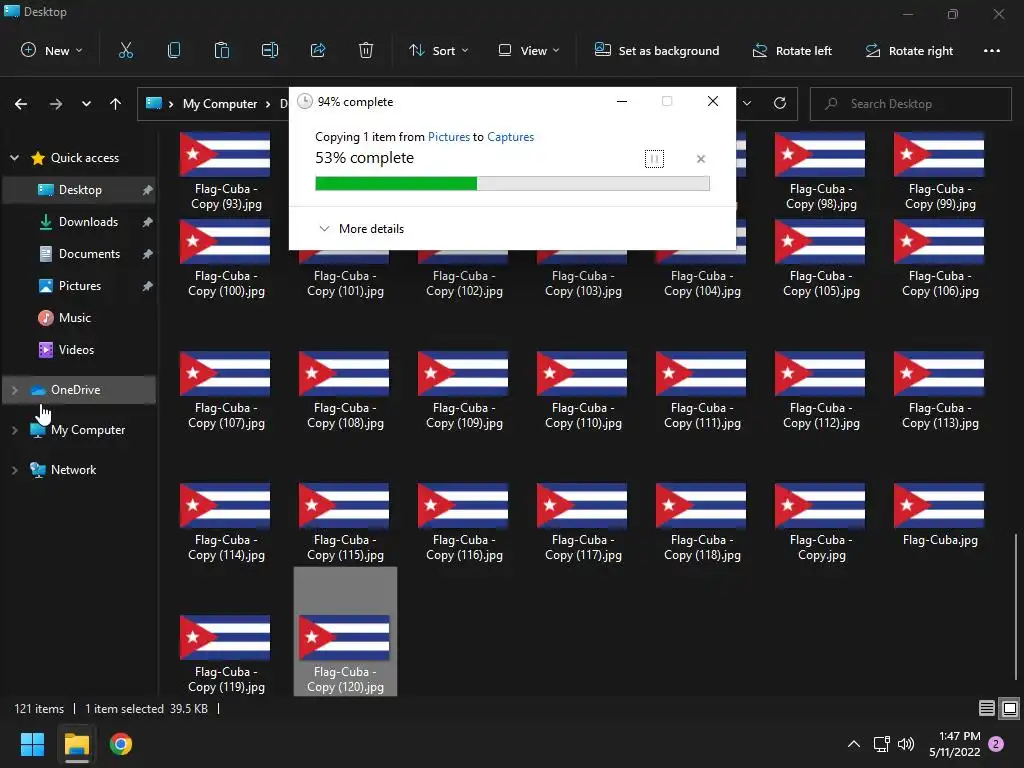1024x768 pixels.
Task: Click the Delete trash icon
Action: click(x=366, y=50)
